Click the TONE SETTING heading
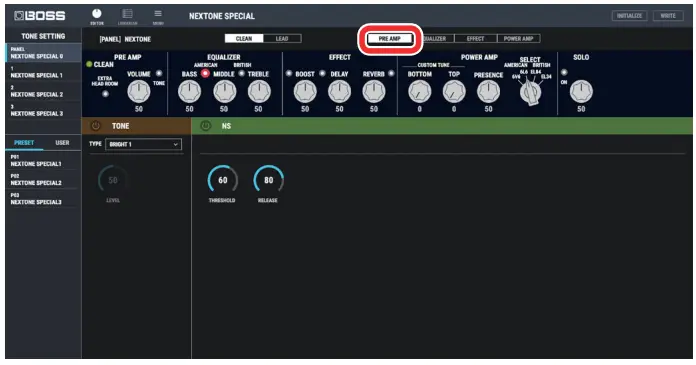 (43, 36)
